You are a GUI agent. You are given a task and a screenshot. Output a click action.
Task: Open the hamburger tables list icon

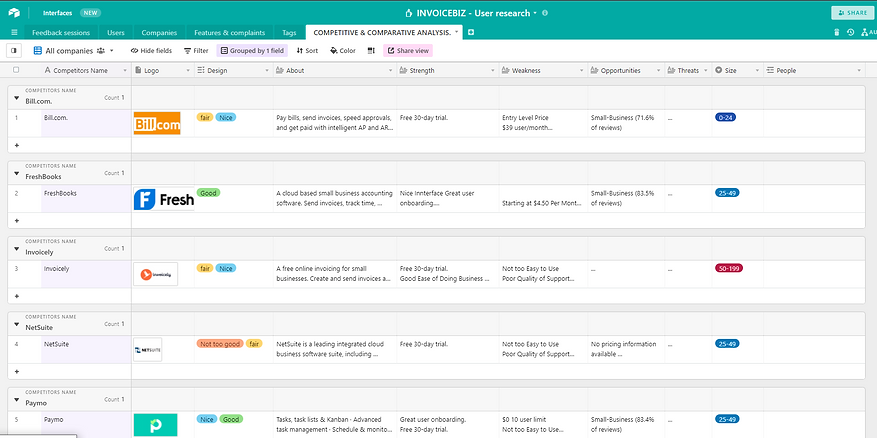pos(14,32)
